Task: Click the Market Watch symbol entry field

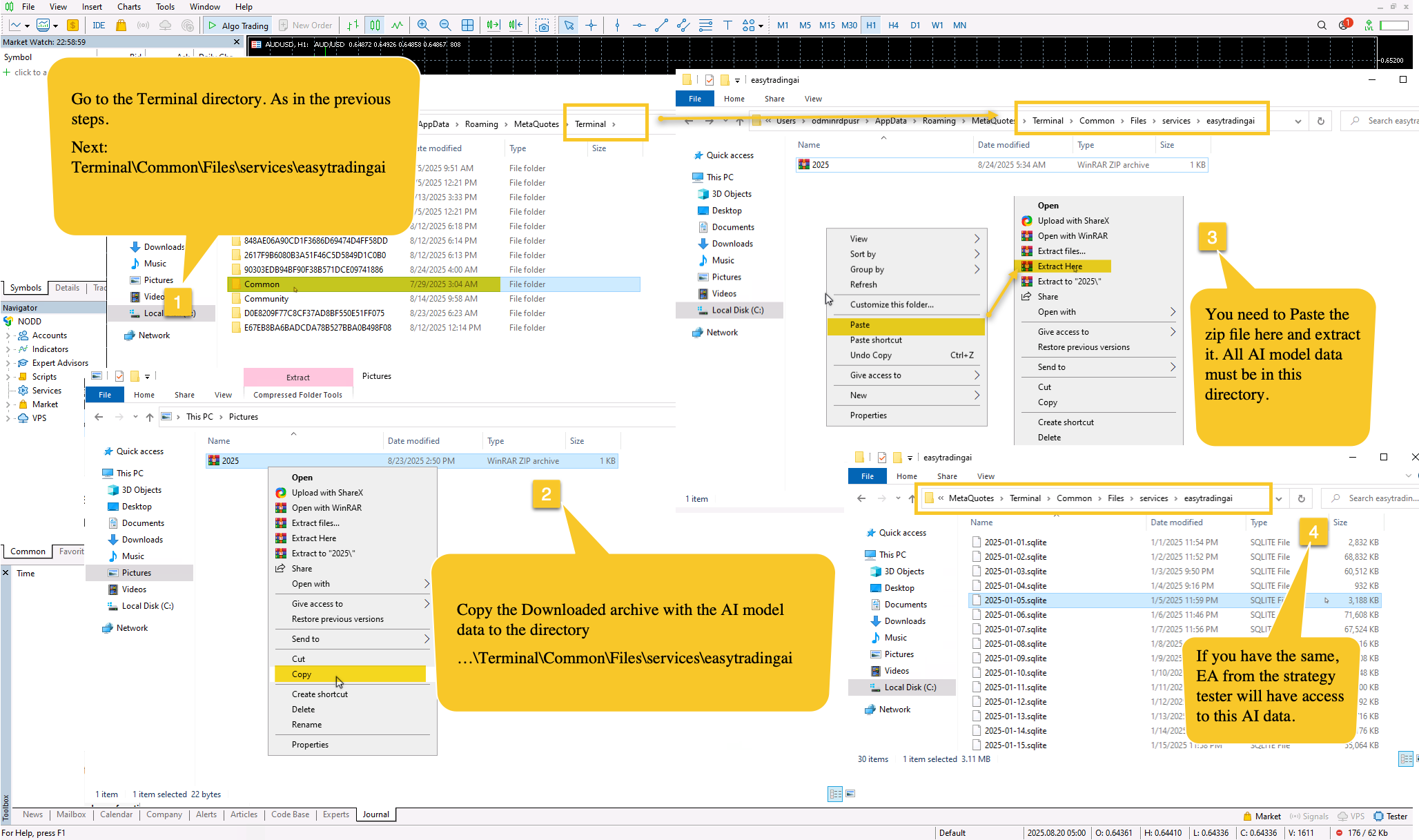Action: click(x=28, y=72)
